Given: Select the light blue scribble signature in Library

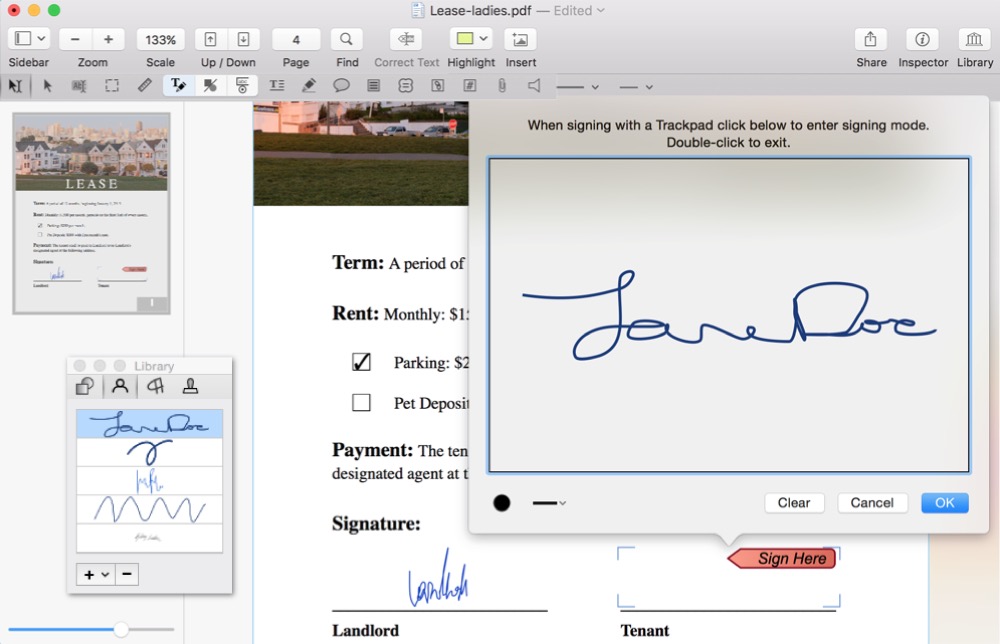Looking at the screenshot, I should click(x=149, y=481).
